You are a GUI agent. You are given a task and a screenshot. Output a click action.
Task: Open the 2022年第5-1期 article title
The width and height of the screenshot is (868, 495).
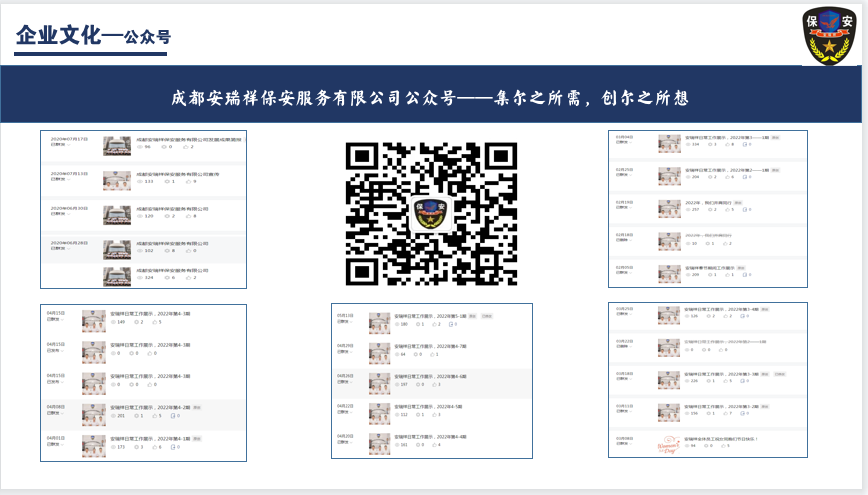[430, 316]
